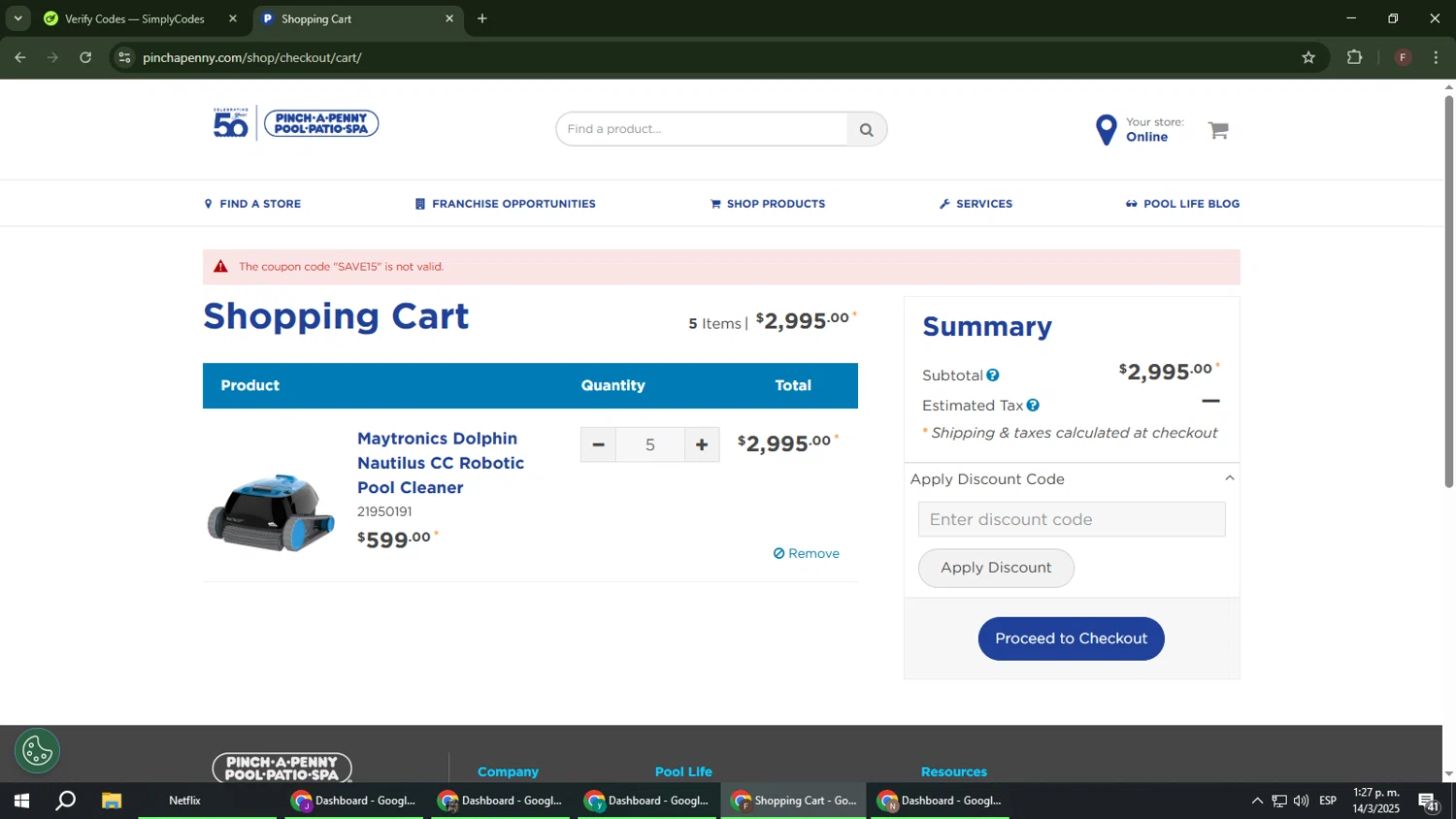Close the Verify Codes SimplyCodes tab
1456x819 pixels.
click(x=233, y=18)
